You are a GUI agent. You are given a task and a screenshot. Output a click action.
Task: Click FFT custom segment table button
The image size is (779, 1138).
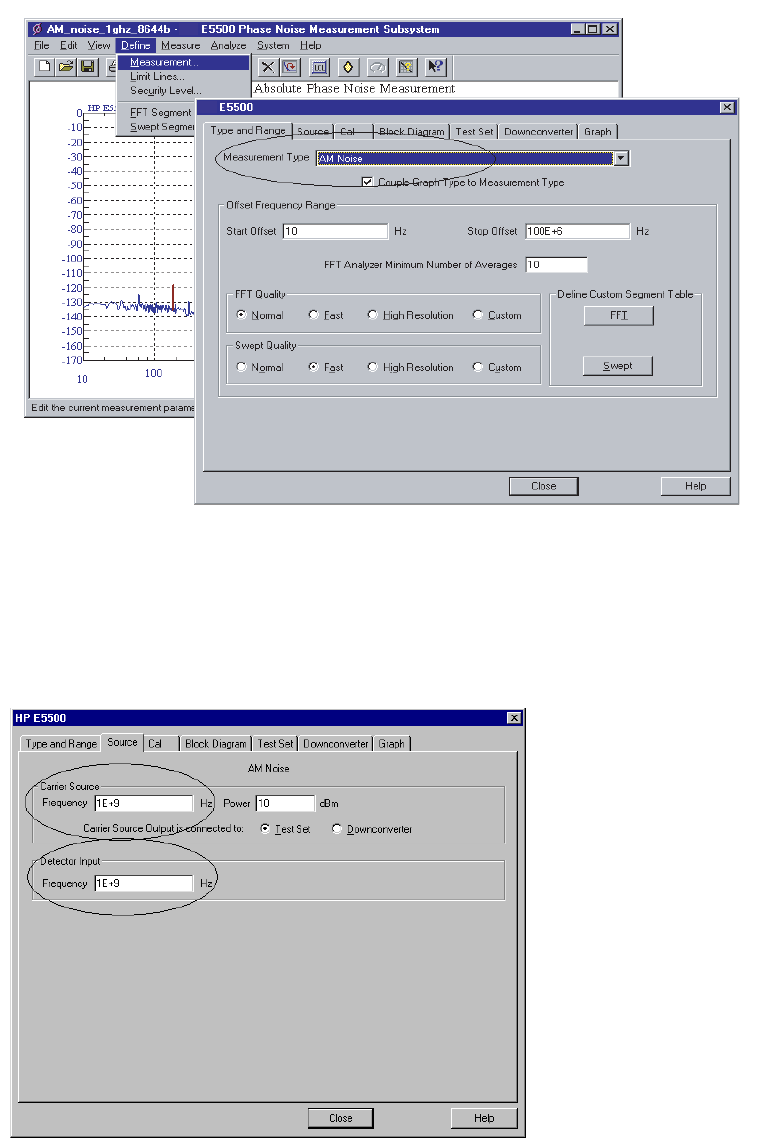click(619, 315)
